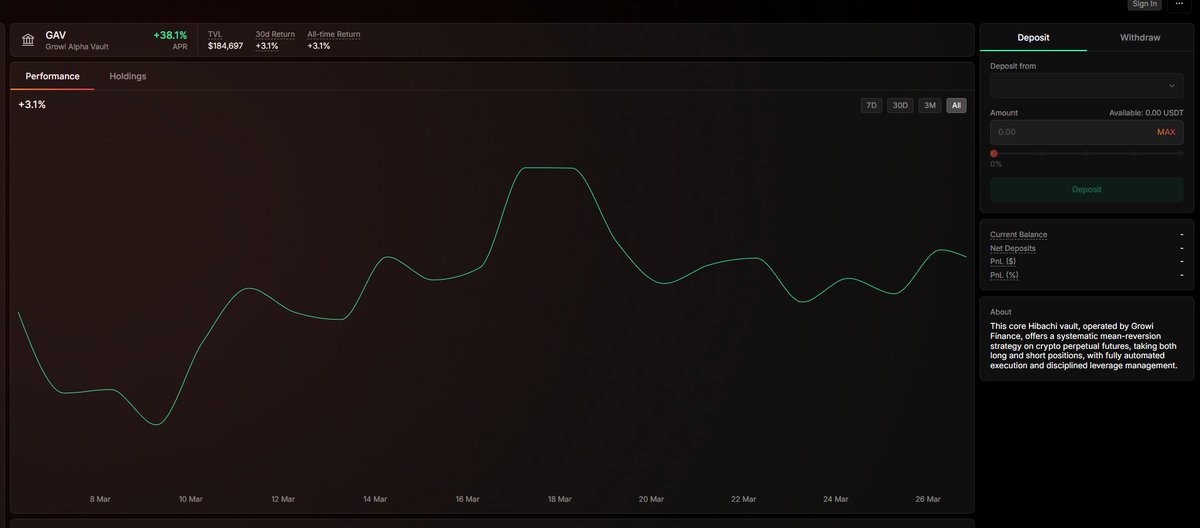Click the 30d Return label
The height and width of the screenshot is (528, 1200).
[275, 34]
